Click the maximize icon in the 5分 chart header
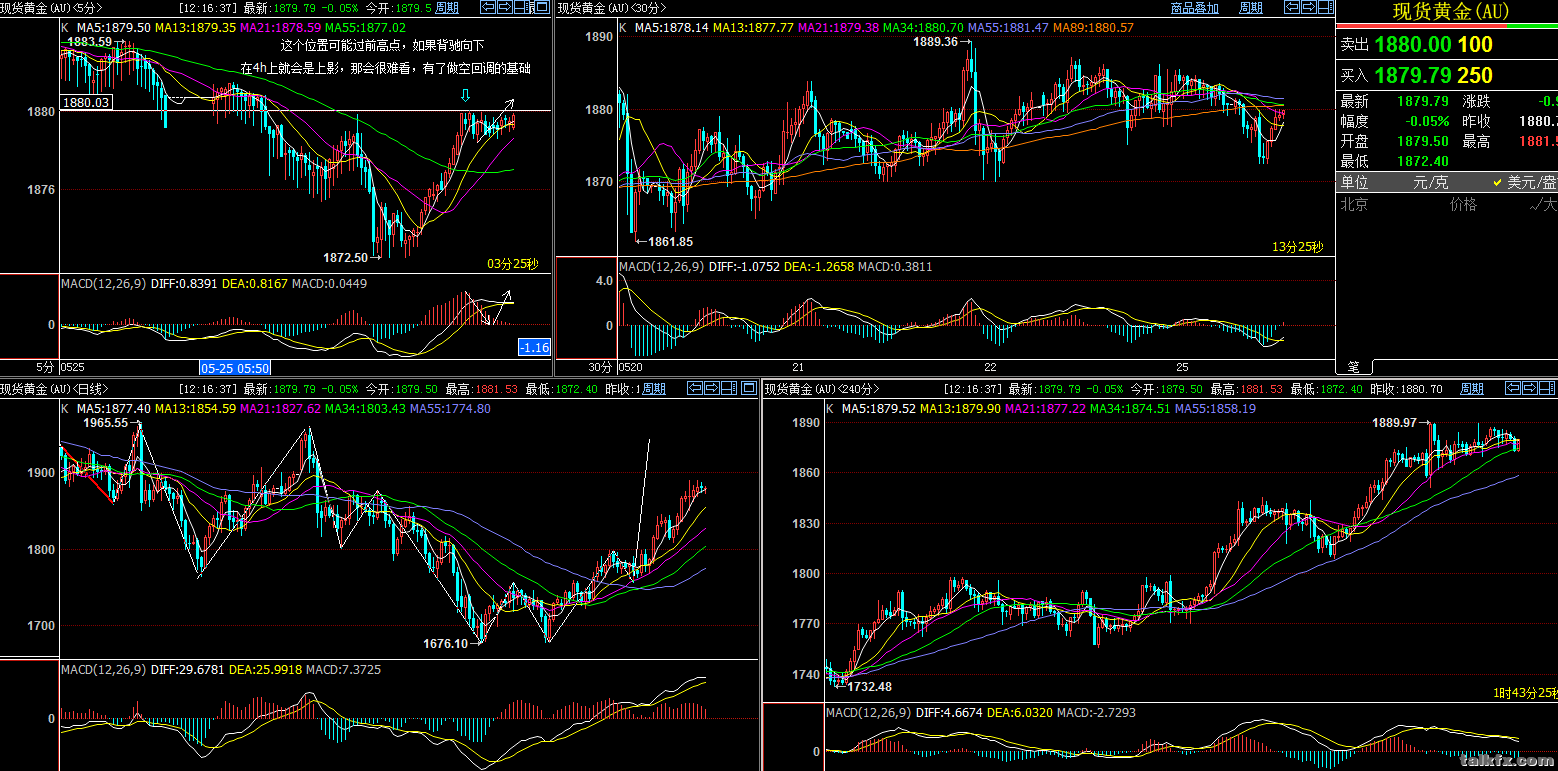Viewport: 1558px width, 771px height. click(x=541, y=7)
